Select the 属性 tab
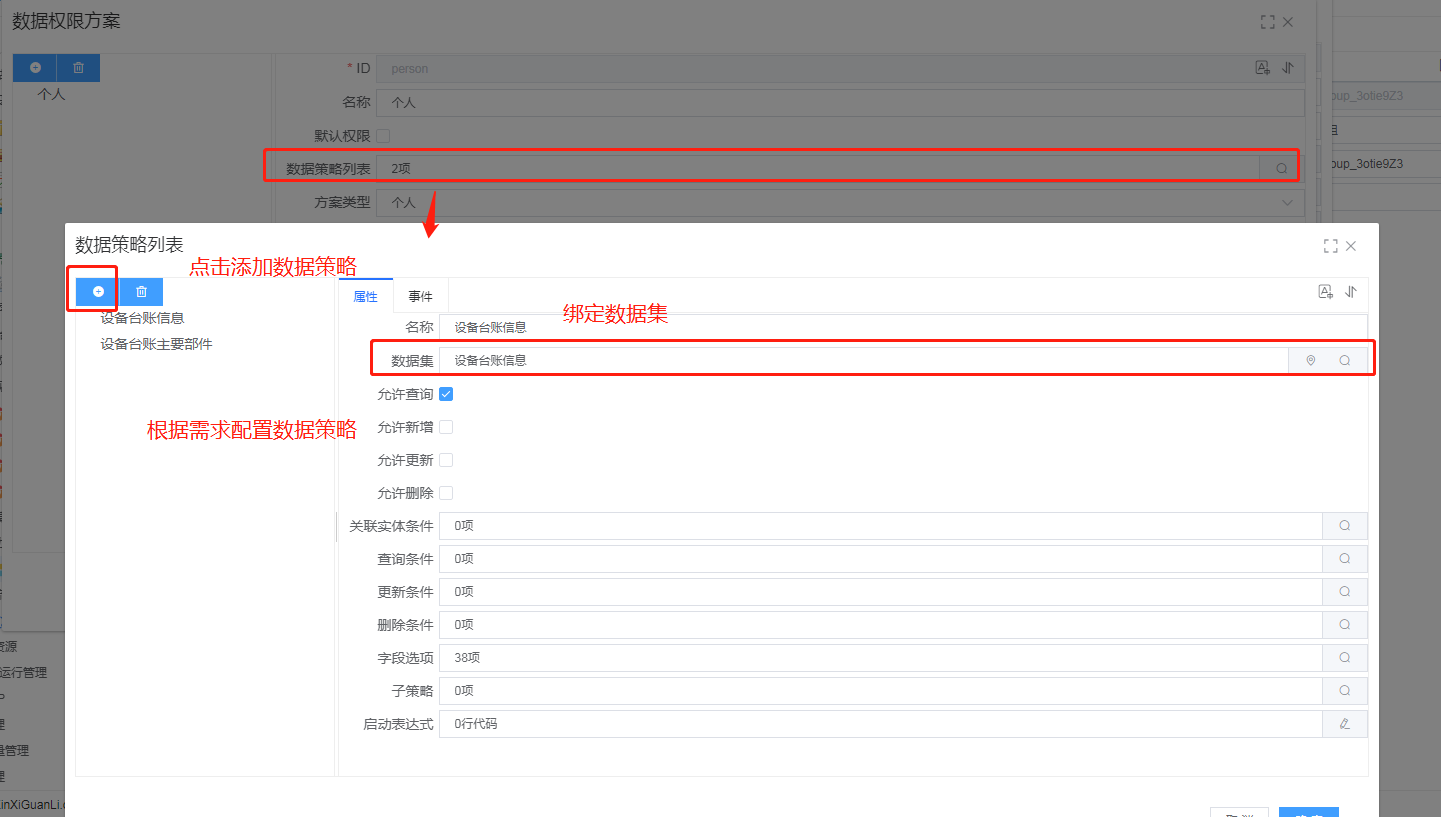The width and height of the screenshot is (1441, 817). (366, 297)
